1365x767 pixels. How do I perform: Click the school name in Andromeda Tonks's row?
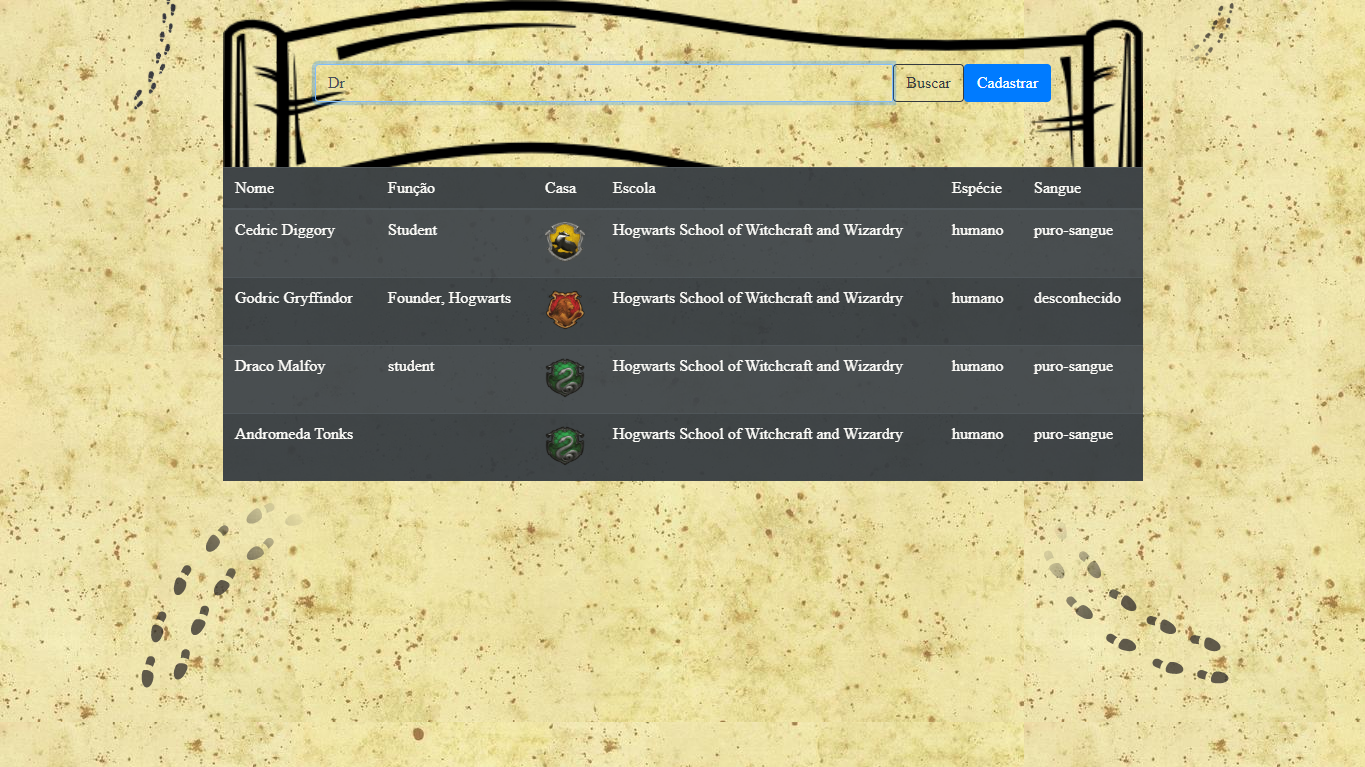(758, 434)
